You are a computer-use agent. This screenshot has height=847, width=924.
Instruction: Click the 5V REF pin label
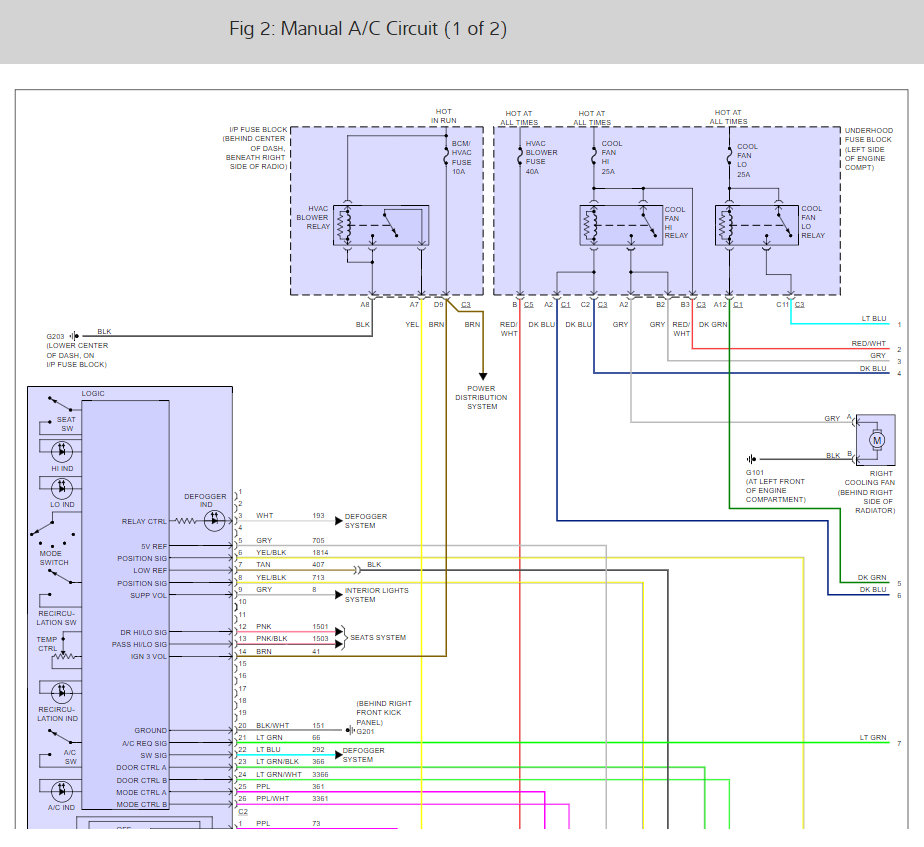[154, 546]
